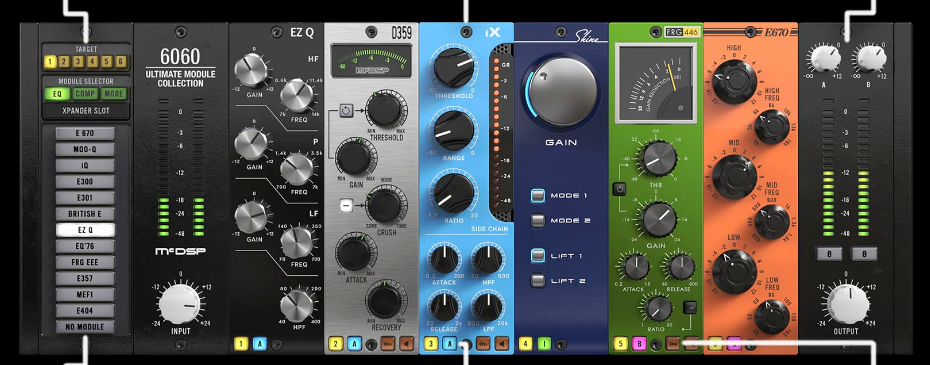
Task: Click the small square button beside FRG RATIO
Action: (x=689, y=307)
